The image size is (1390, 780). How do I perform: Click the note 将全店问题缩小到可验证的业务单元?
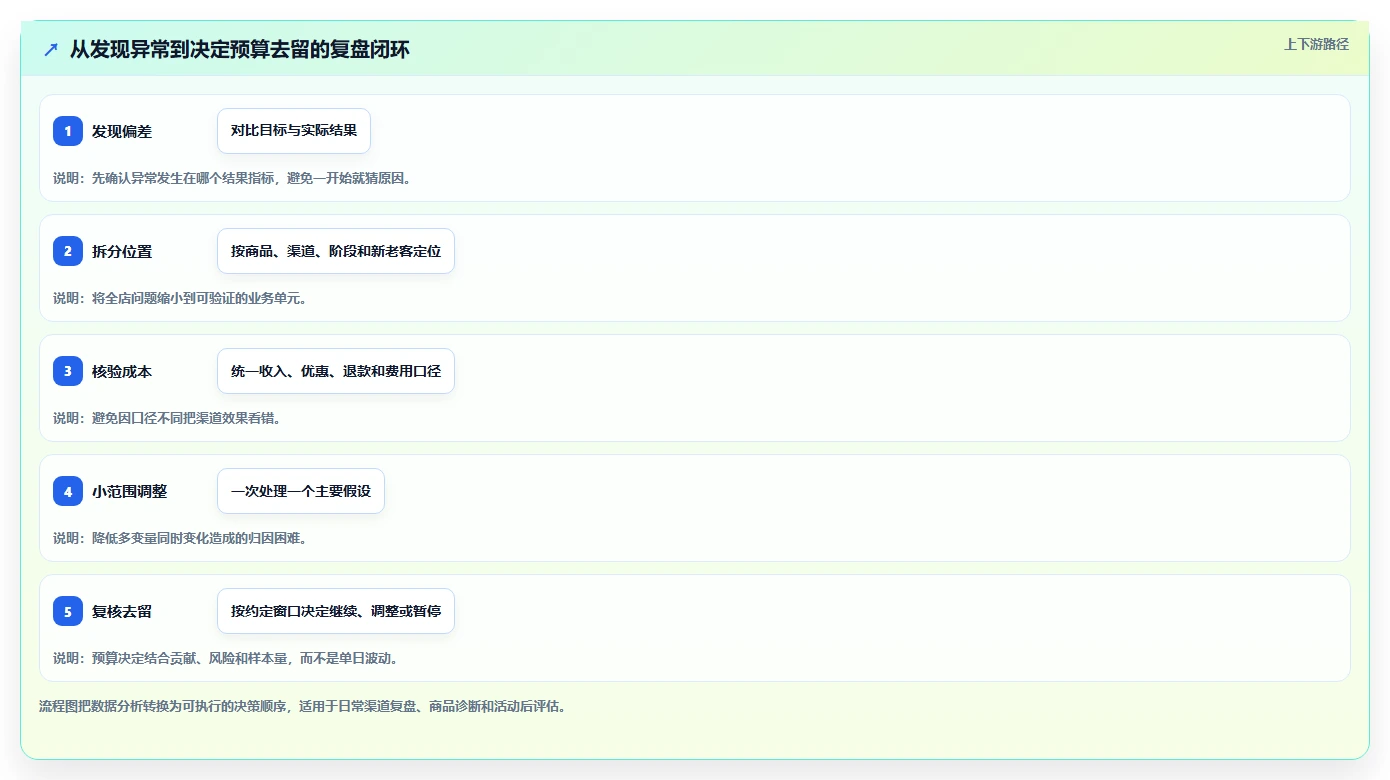[199, 298]
